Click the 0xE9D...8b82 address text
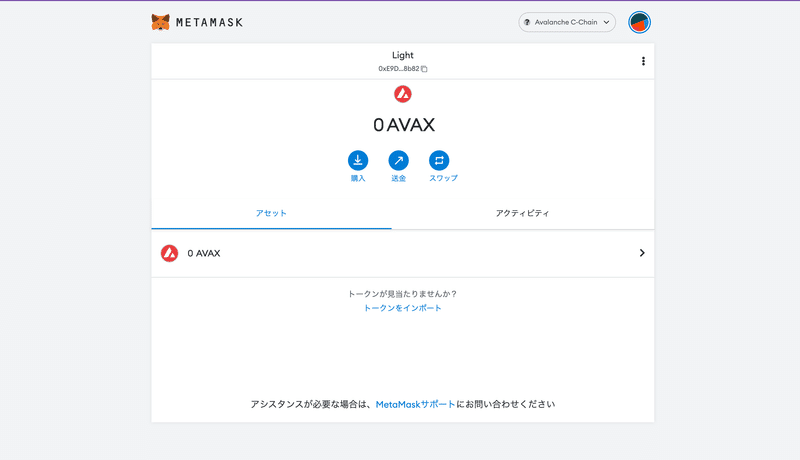 click(398, 69)
